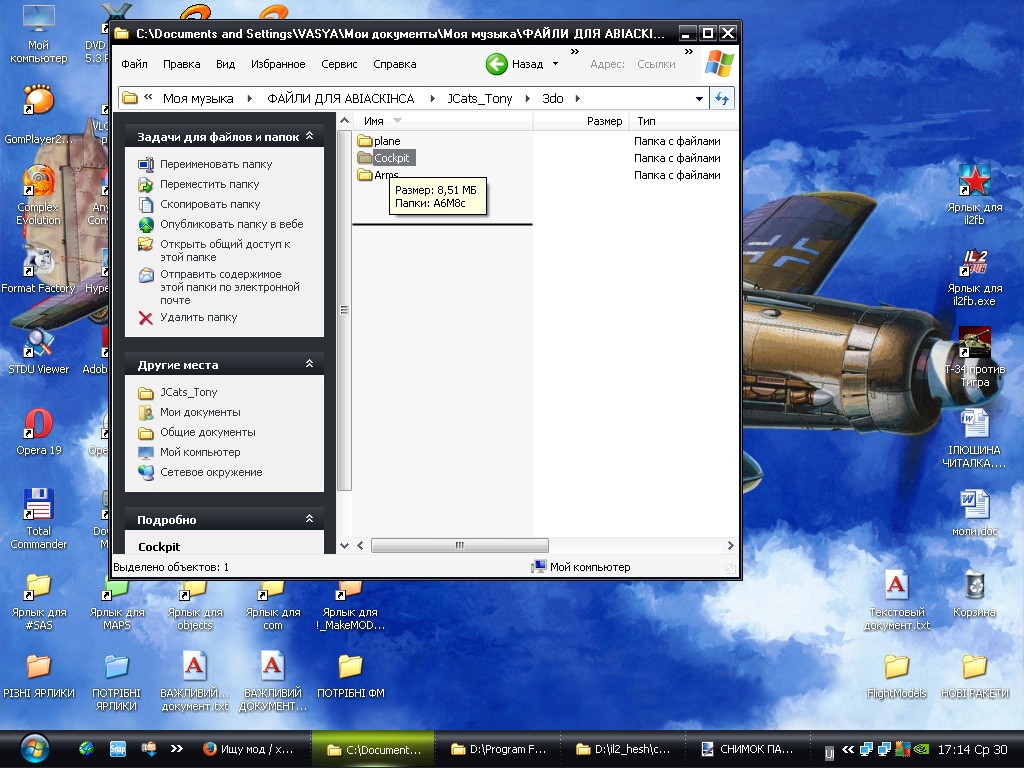Click the address bar Go/refresh icon
The height and width of the screenshot is (768, 1024).
[722, 98]
